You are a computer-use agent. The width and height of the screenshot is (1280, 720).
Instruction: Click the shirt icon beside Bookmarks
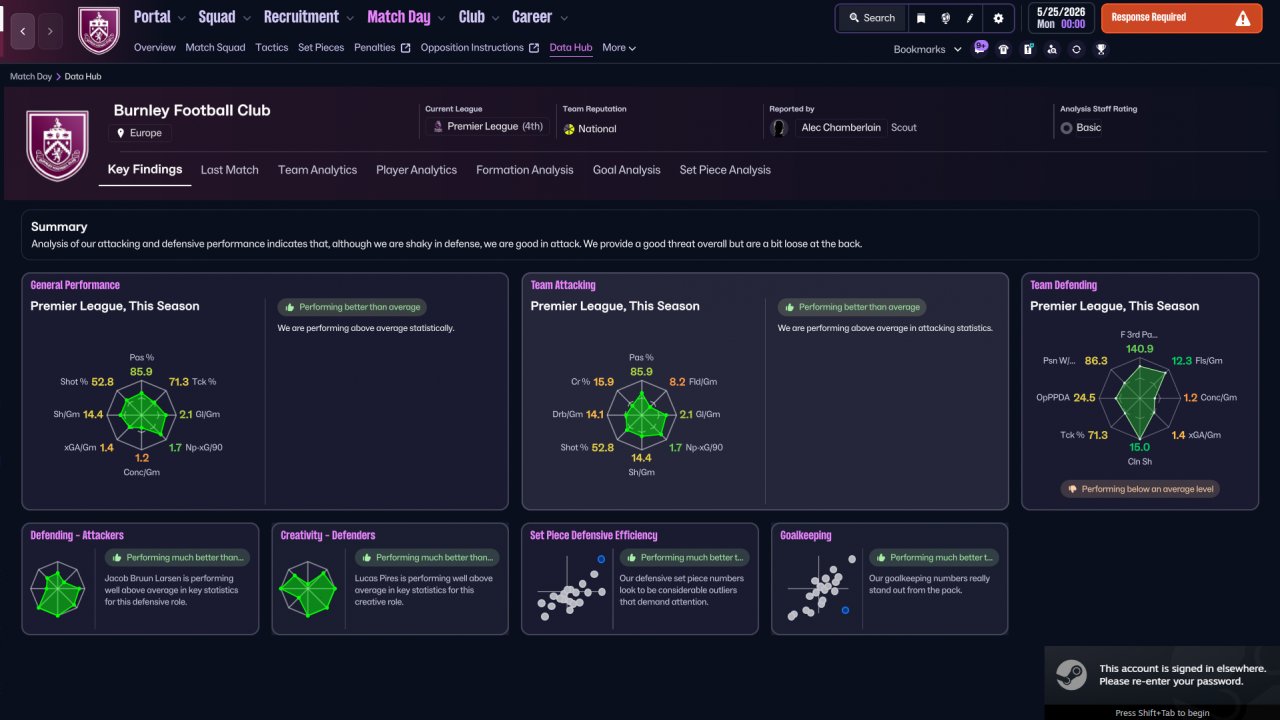tap(1003, 49)
